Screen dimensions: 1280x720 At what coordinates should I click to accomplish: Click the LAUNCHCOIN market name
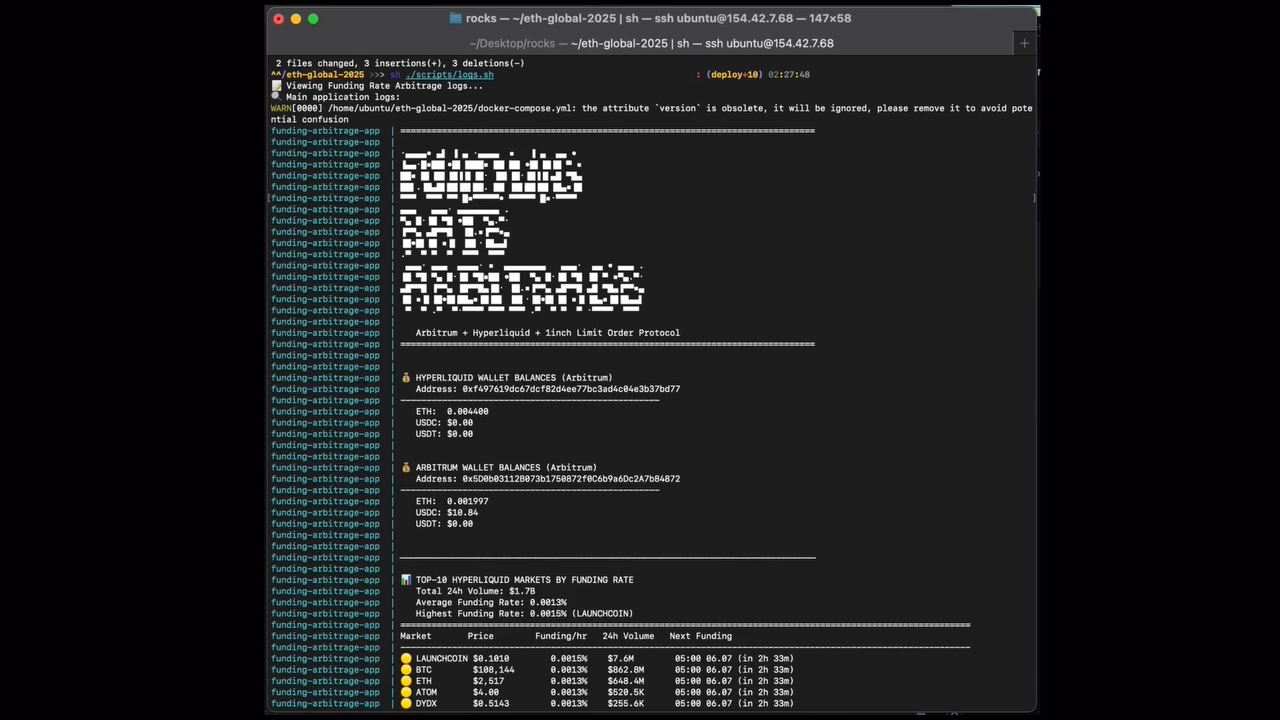click(442, 659)
